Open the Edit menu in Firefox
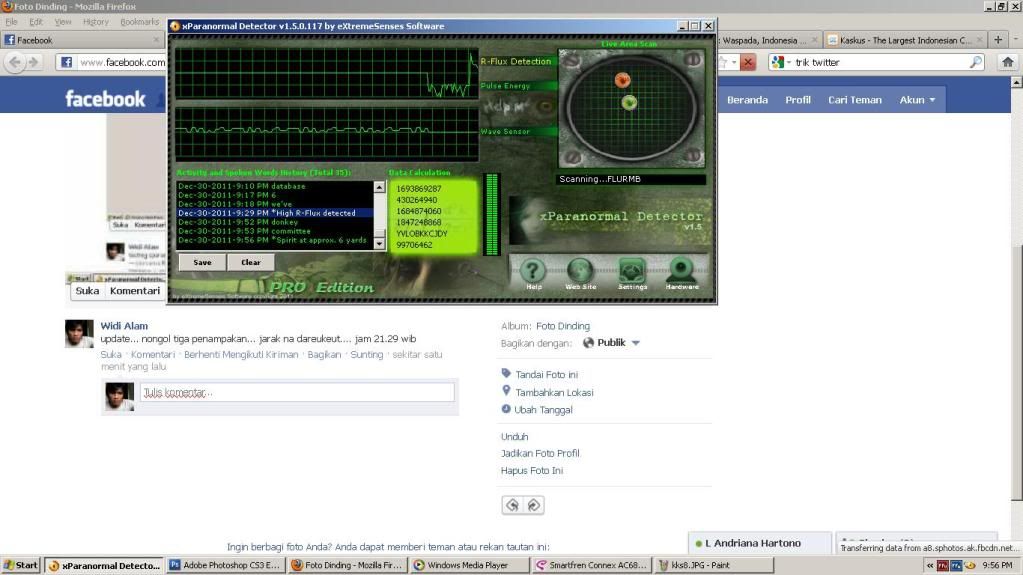The image size is (1023, 575). pos(35,22)
